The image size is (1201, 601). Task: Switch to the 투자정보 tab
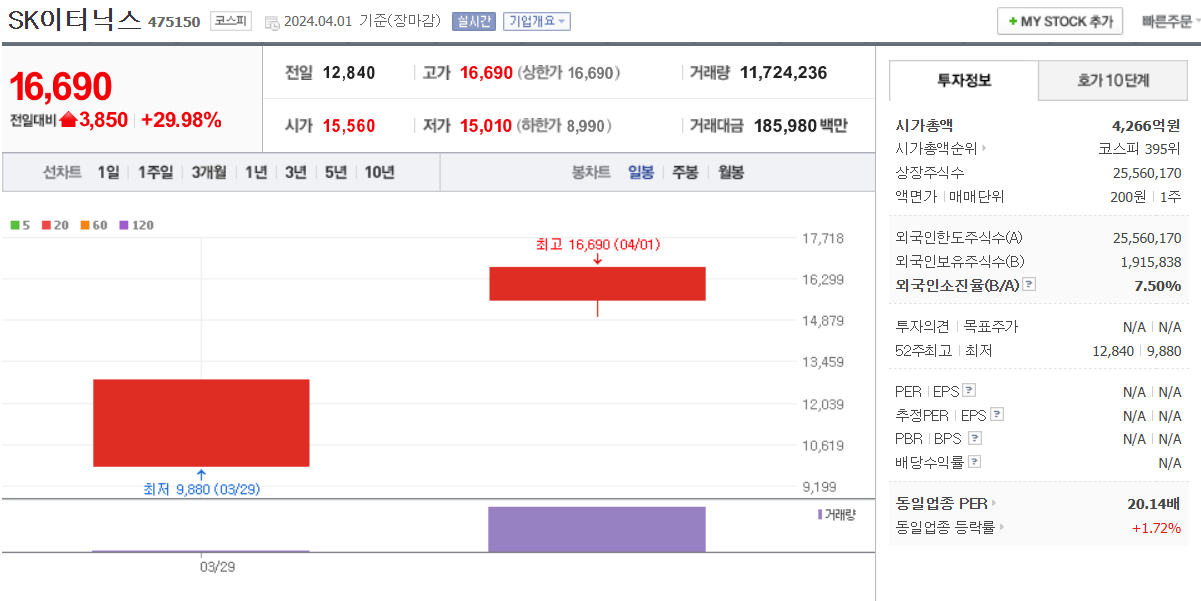tap(964, 80)
